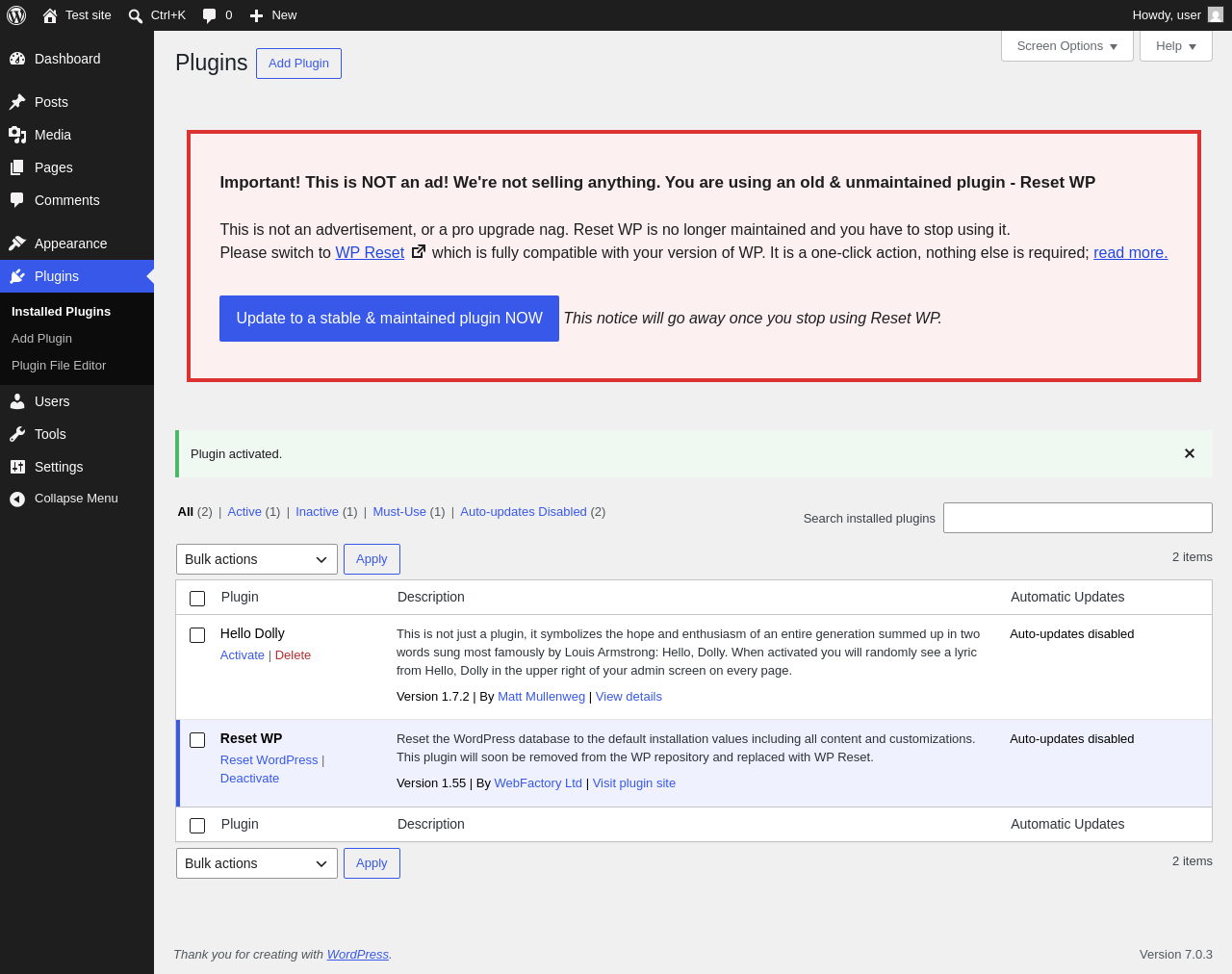1232x974 pixels.
Task: Delete the Hello Dolly plugin
Action: (x=293, y=655)
